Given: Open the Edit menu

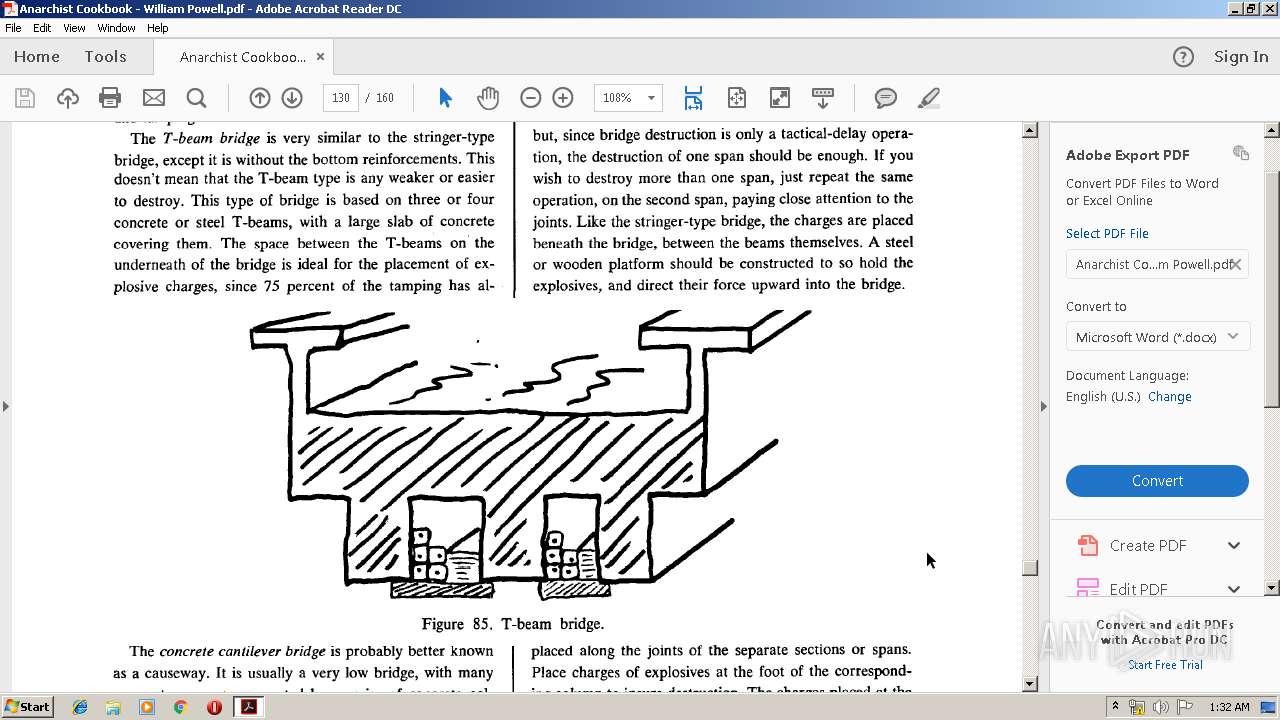Looking at the screenshot, I should pyautogui.click(x=42, y=28).
